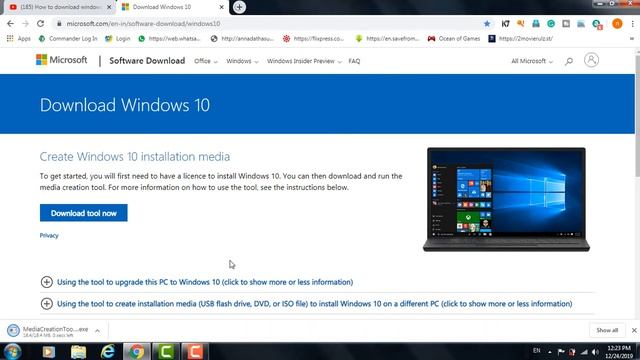Click the volume speaker tray icon
The image size is (640, 360).
click(596, 352)
